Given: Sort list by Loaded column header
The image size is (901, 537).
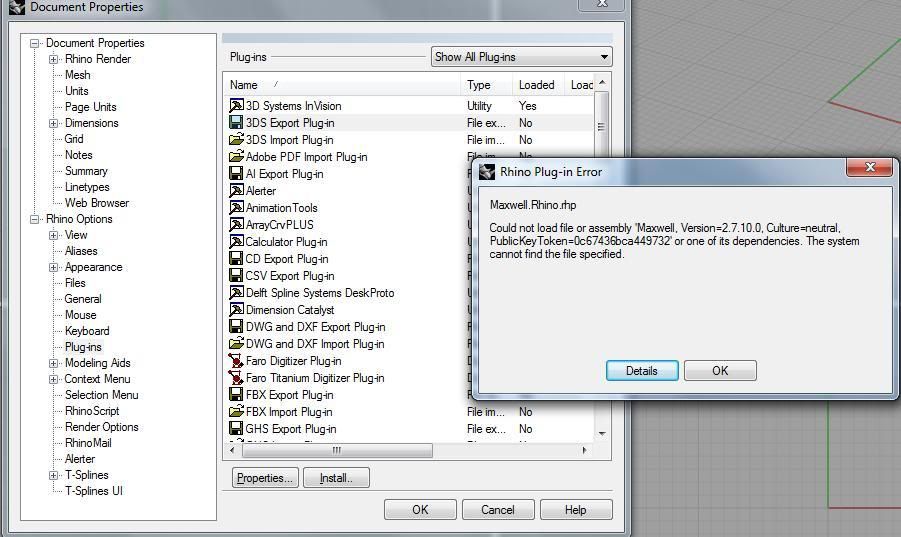Looking at the screenshot, I should coord(538,85).
